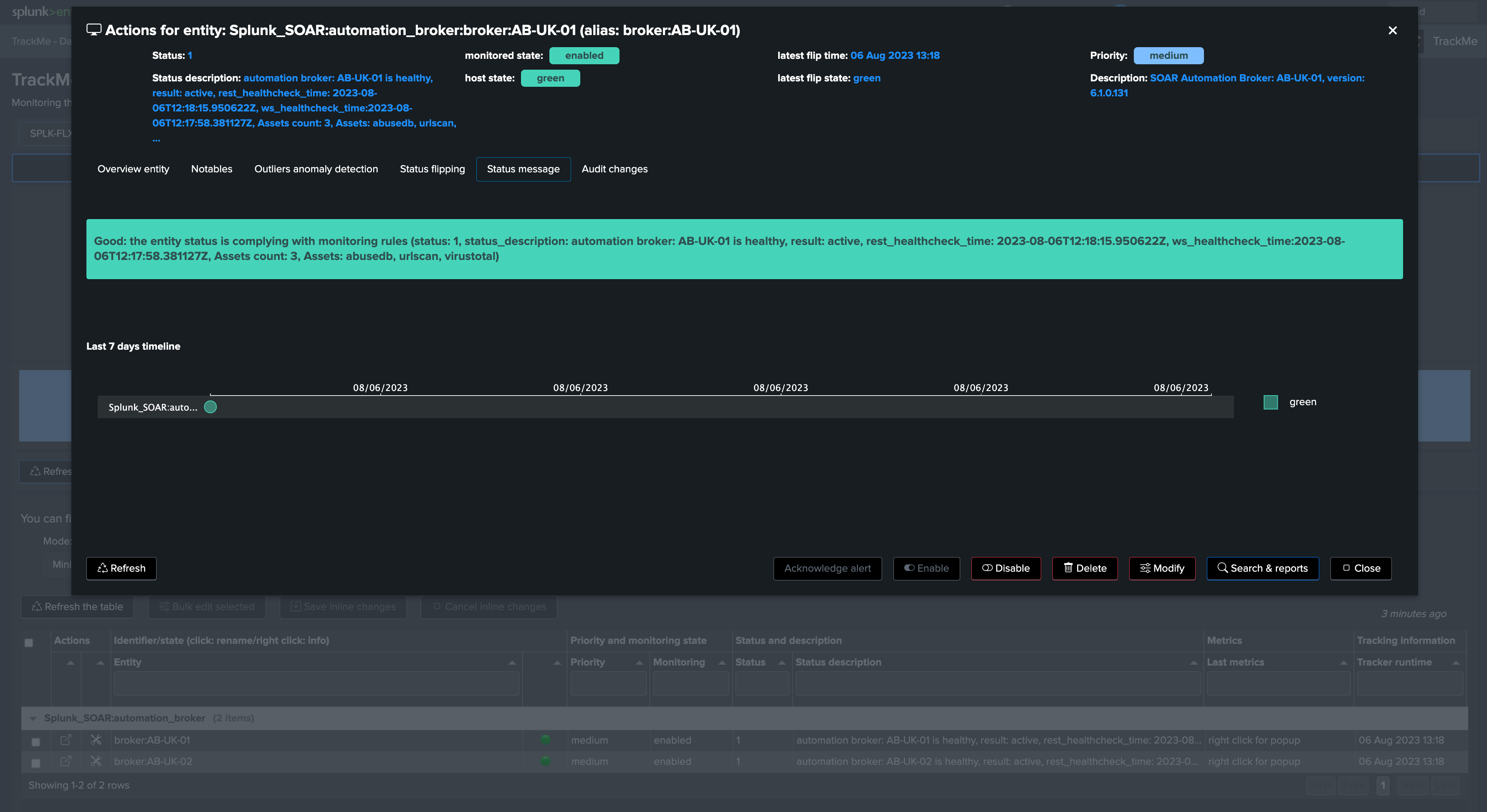Click green state dot for broker:AB-UK-02

545,761
